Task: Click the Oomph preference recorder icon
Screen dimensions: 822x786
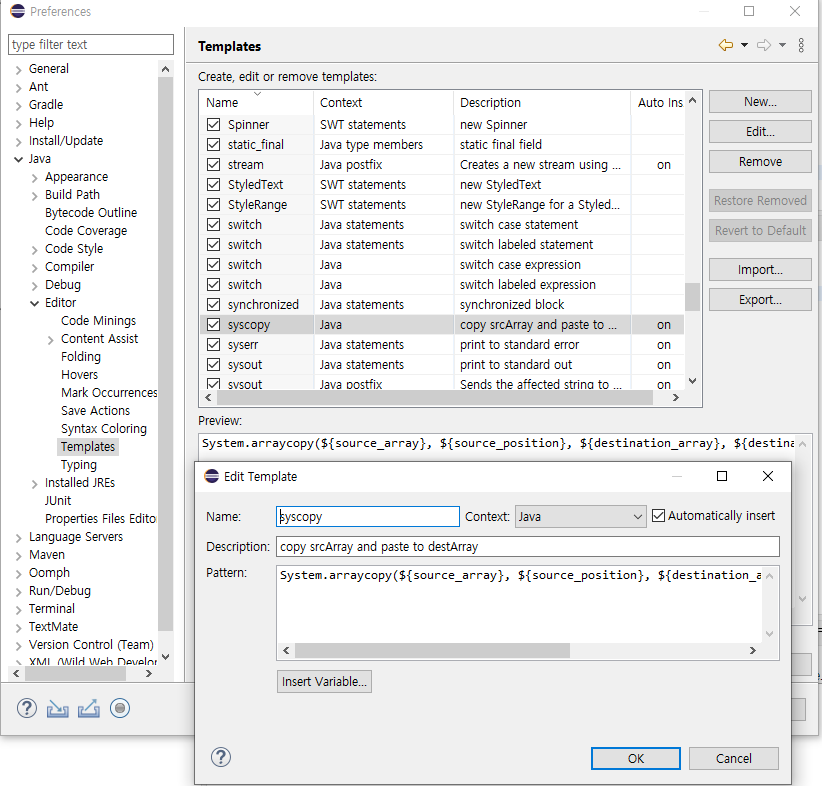Action: coord(120,709)
